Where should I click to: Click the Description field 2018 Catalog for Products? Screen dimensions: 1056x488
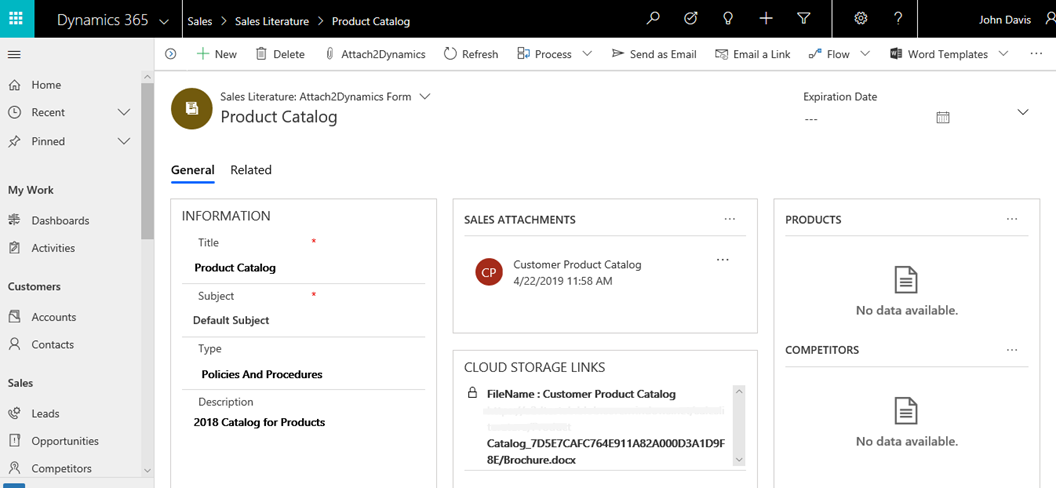click(259, 423)
